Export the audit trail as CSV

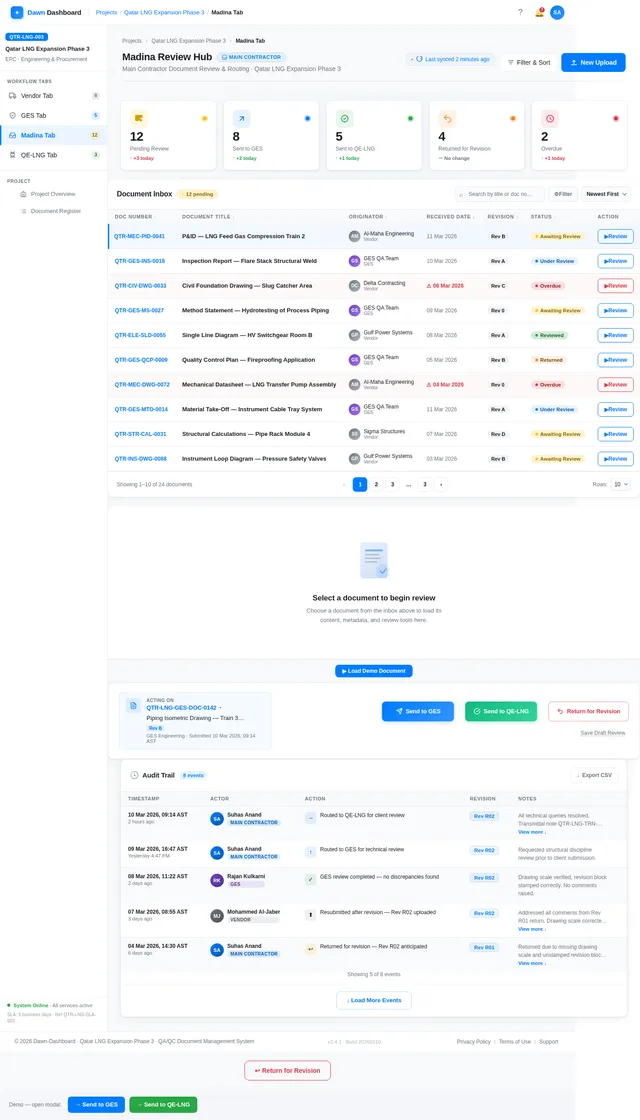[x=595, y=775]
